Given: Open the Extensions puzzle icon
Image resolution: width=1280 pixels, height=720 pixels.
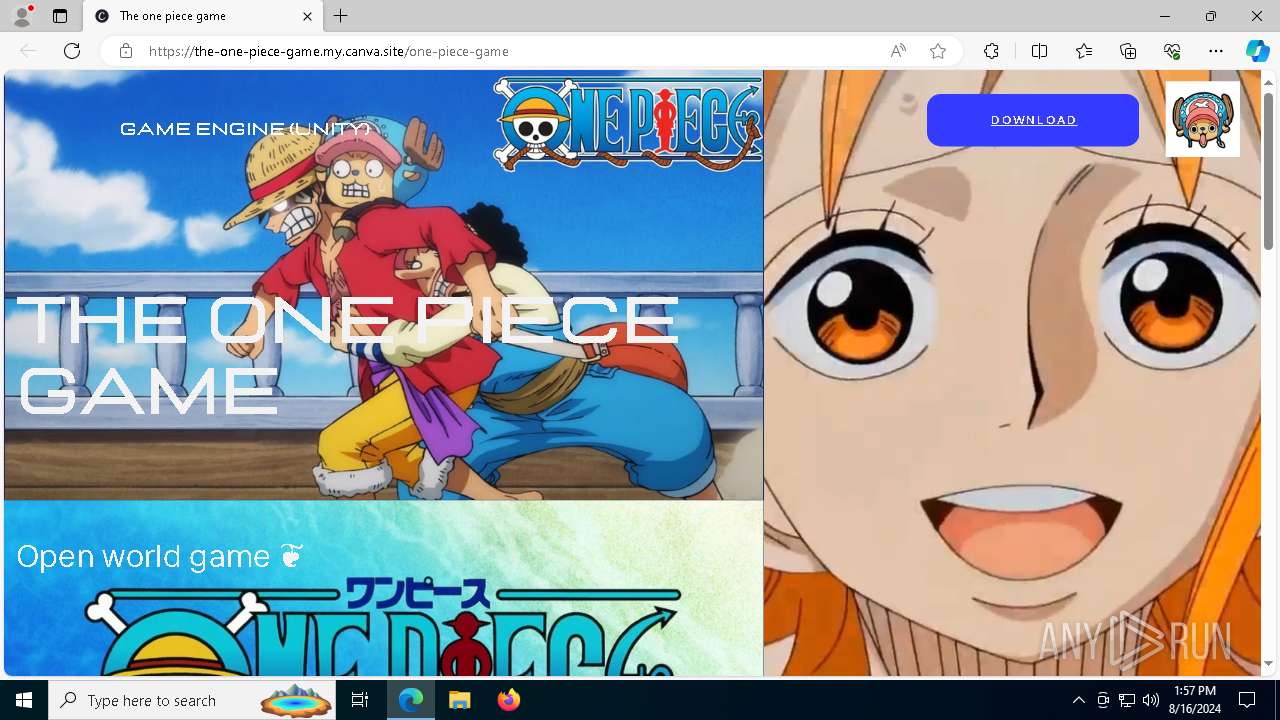Looking at the screenshot, I should click(x=991, y=51).
